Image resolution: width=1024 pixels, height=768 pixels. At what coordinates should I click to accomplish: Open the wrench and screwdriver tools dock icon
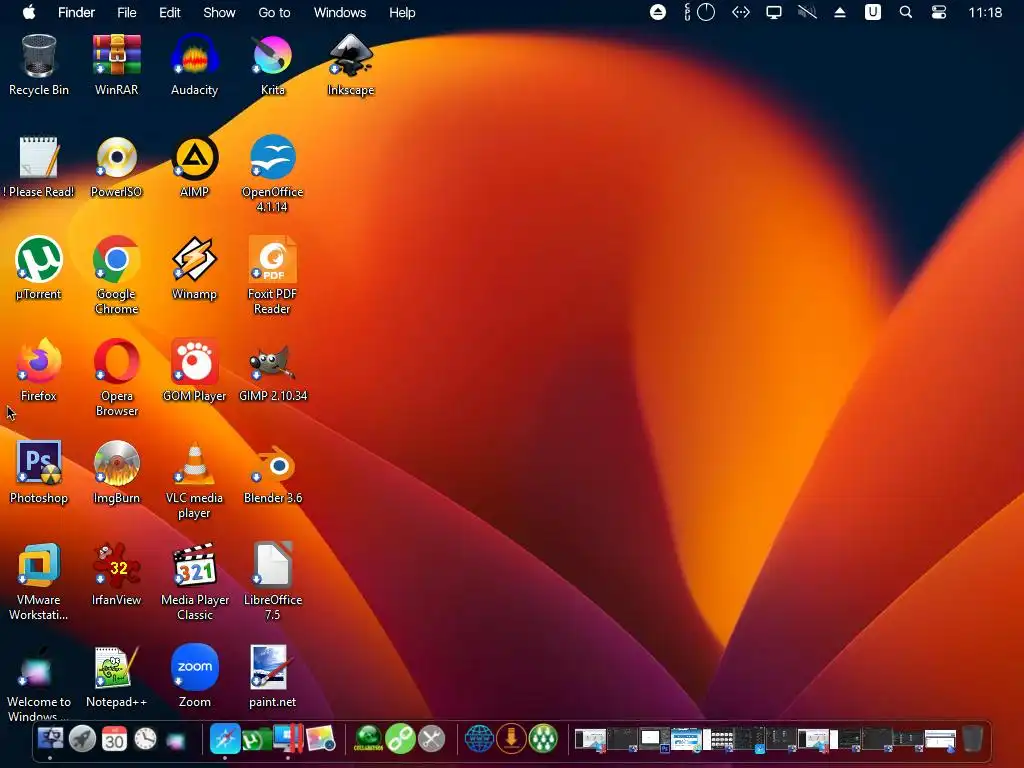pos(431,739)
